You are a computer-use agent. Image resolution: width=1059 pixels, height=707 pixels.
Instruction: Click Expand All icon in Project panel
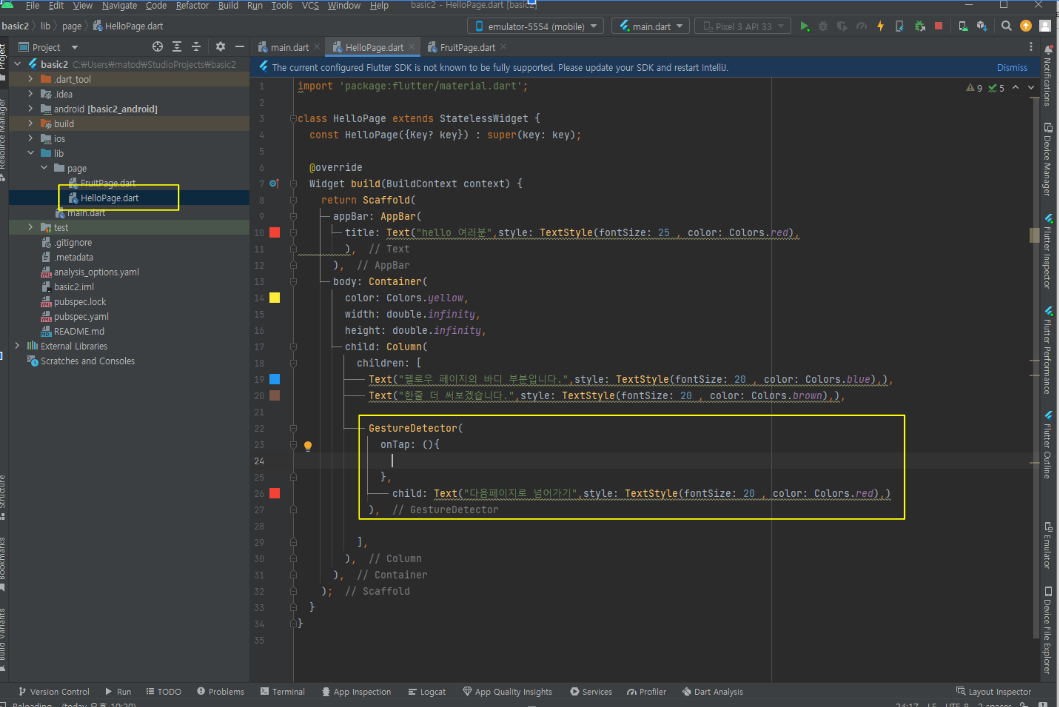(176, 47)
